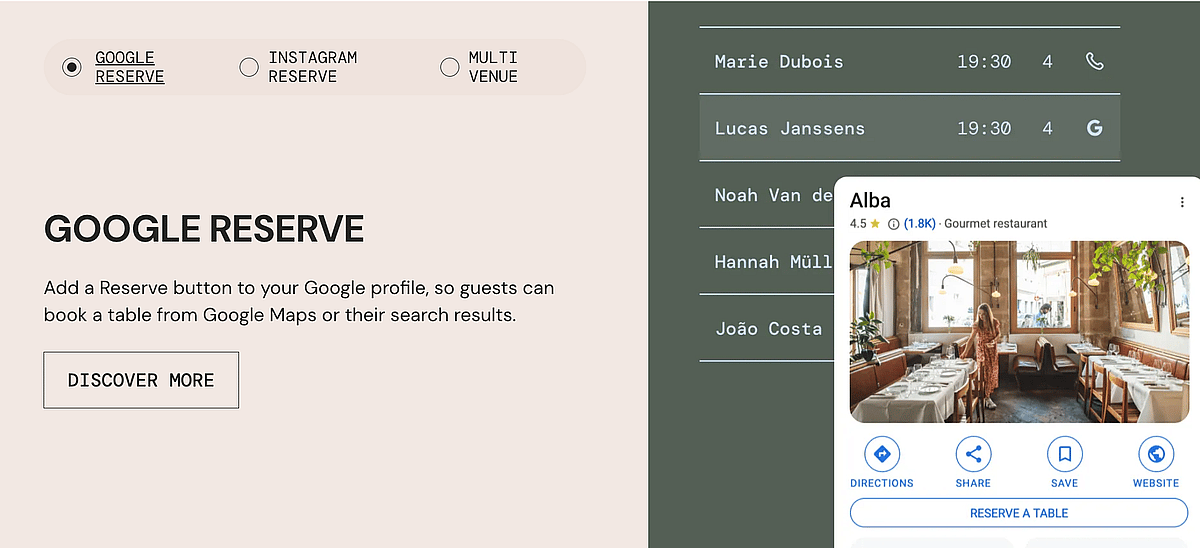This screenshot has height=548, width=1200.
Task: Click the Save bookmark icon
Action: pos(1065,455)
